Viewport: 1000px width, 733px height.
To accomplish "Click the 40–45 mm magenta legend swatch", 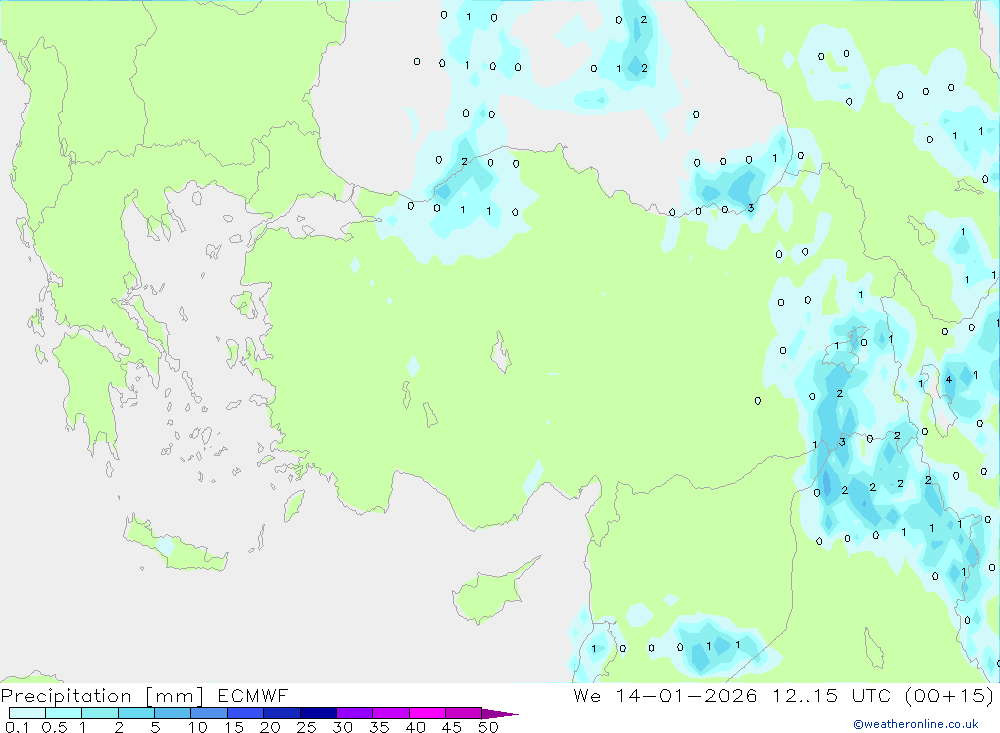I will pos(427,713).
